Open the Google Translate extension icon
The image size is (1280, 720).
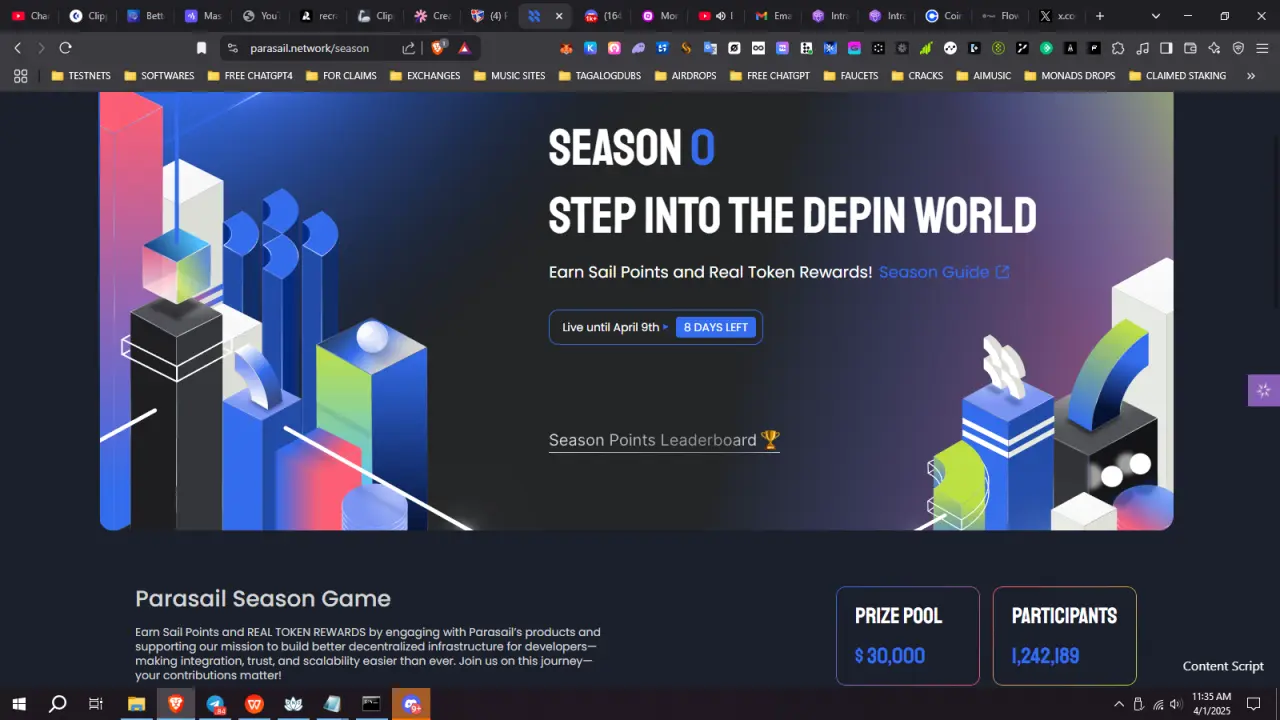[710, 48]
